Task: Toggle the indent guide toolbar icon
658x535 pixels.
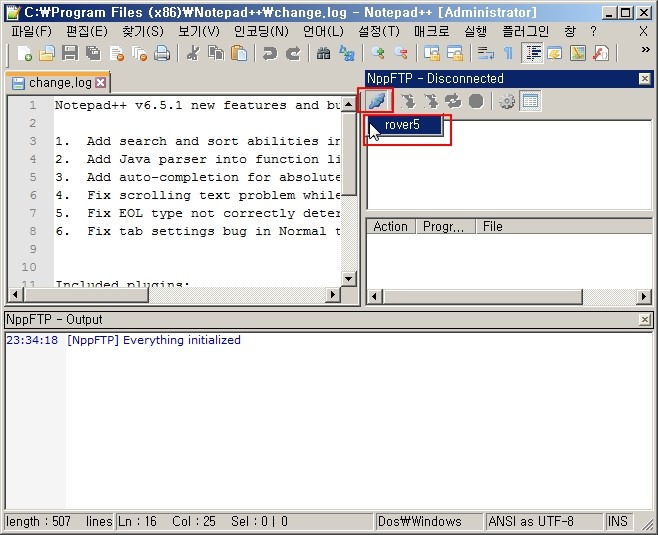Action: tap(532, 53)
